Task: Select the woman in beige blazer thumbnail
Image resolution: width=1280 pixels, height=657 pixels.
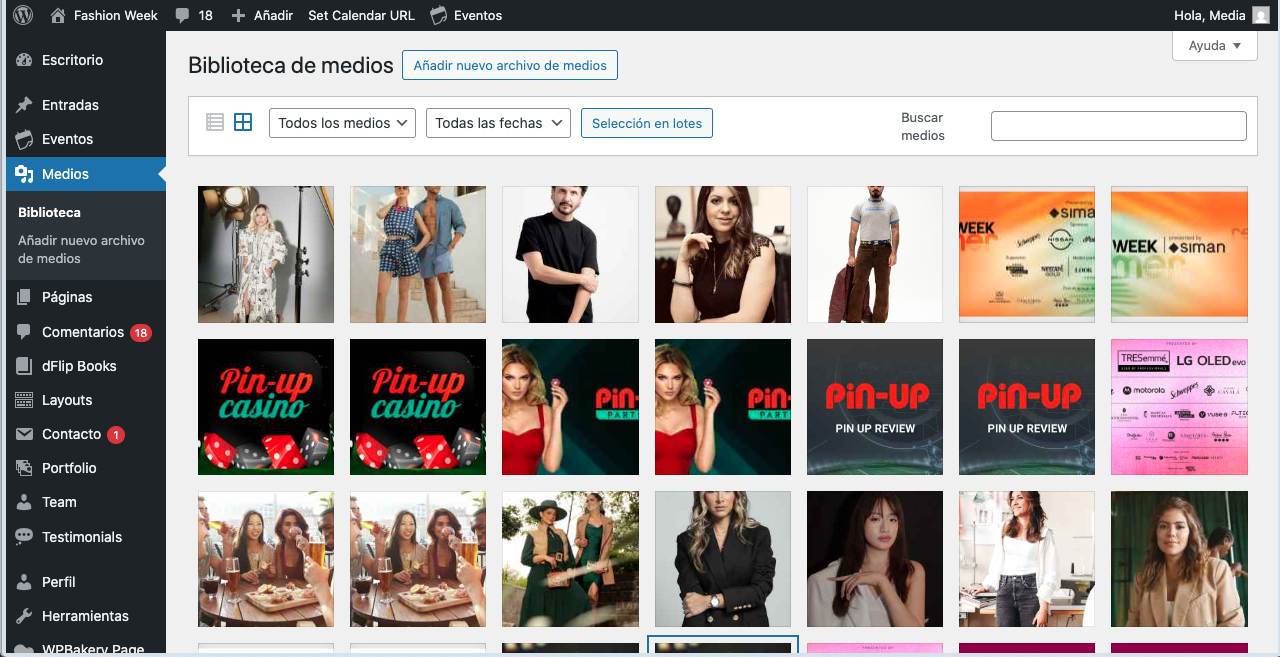Action: 1179,559
